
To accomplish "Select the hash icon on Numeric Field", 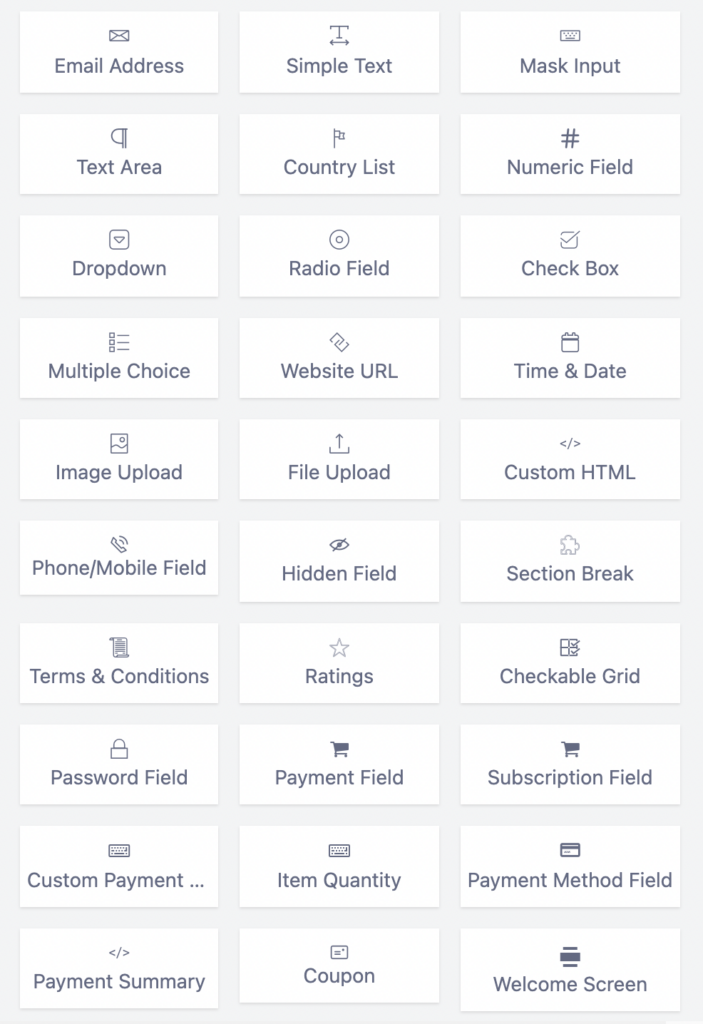I will [569, 137].
